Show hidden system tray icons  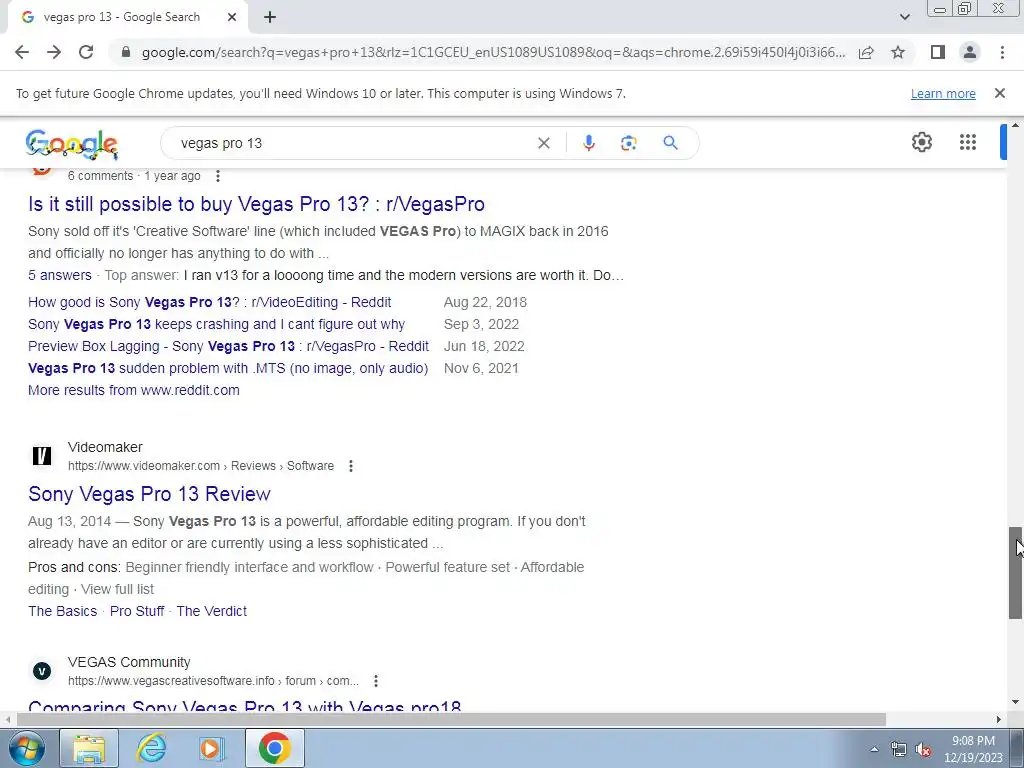point(874,749)
